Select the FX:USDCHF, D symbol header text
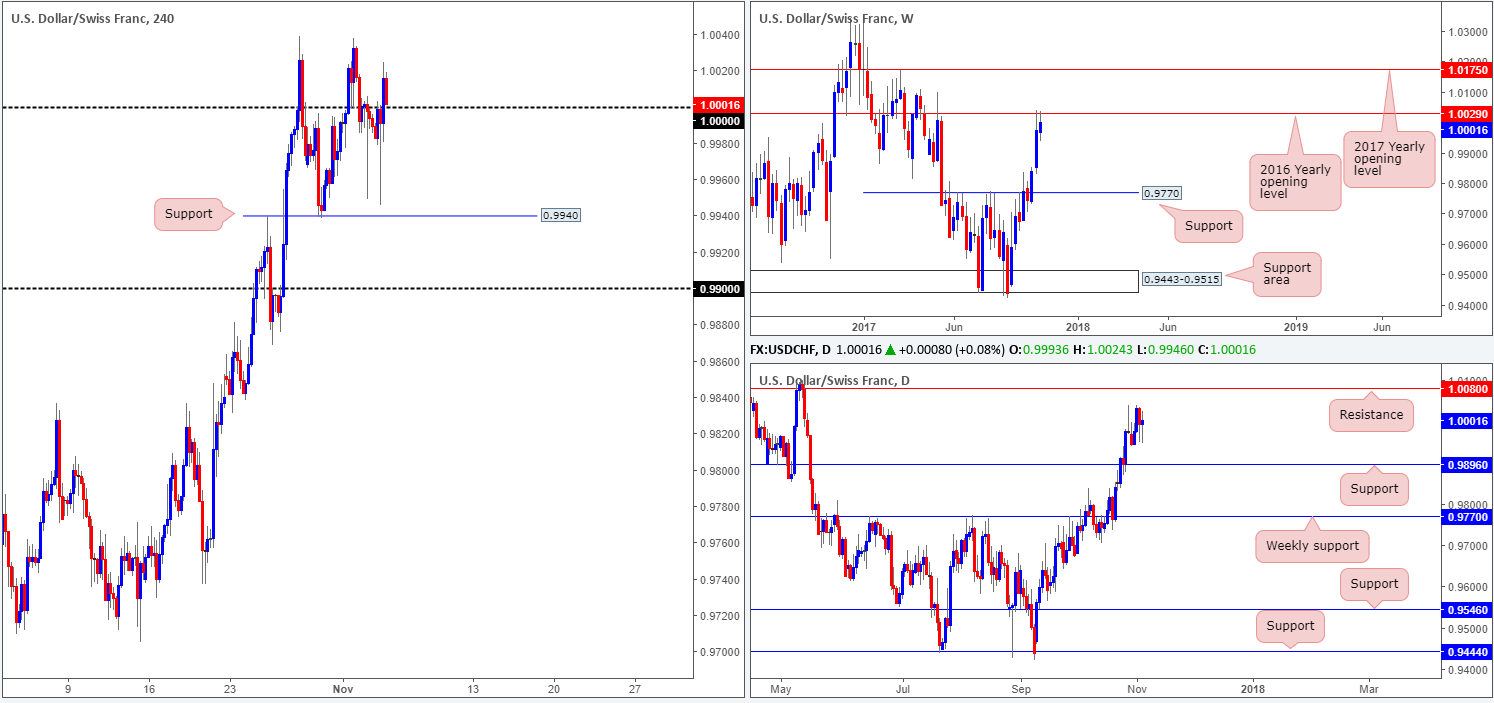The height and width of the screenshot is (703, 1494). point(792,349)
